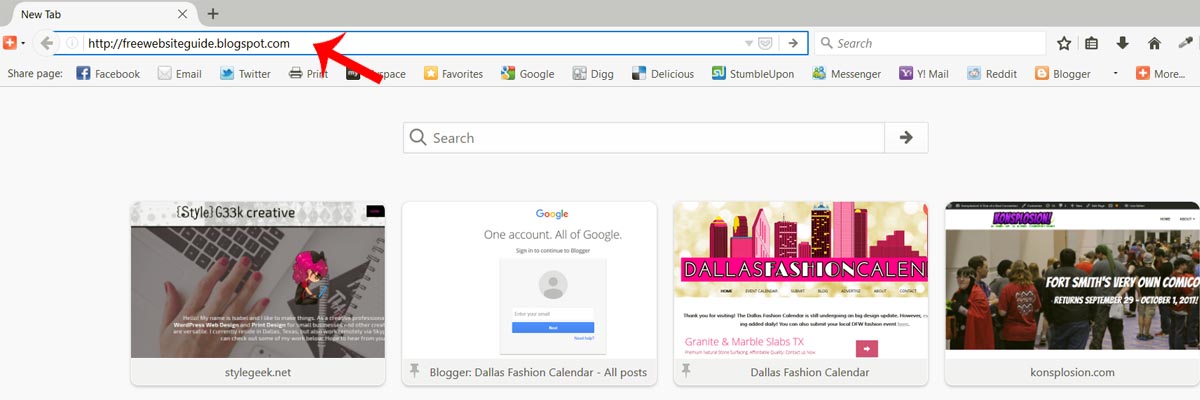Open the More… sharing options
1200x400 pixels.
point(1160,73)
